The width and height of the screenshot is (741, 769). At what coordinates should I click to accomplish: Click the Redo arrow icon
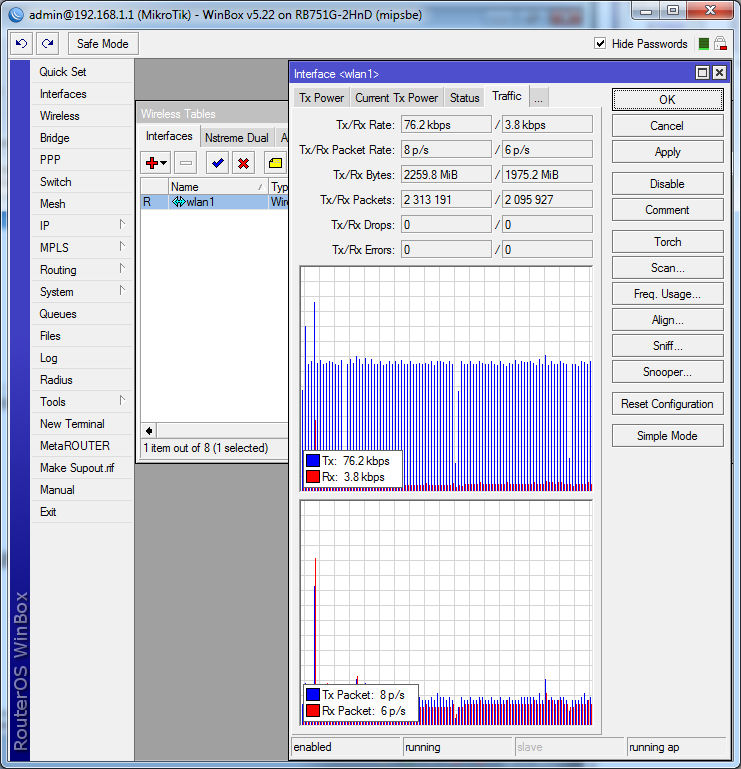[x=48, y=44]
